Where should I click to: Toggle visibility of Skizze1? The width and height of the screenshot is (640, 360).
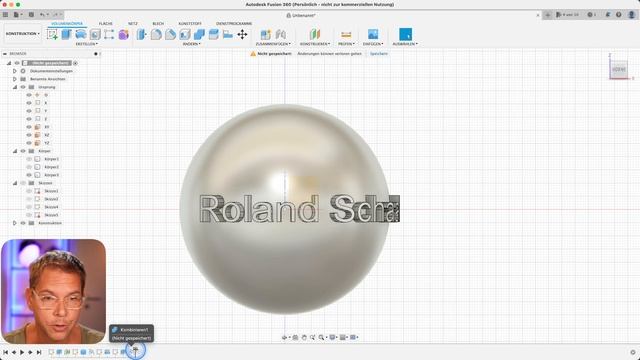29,191
